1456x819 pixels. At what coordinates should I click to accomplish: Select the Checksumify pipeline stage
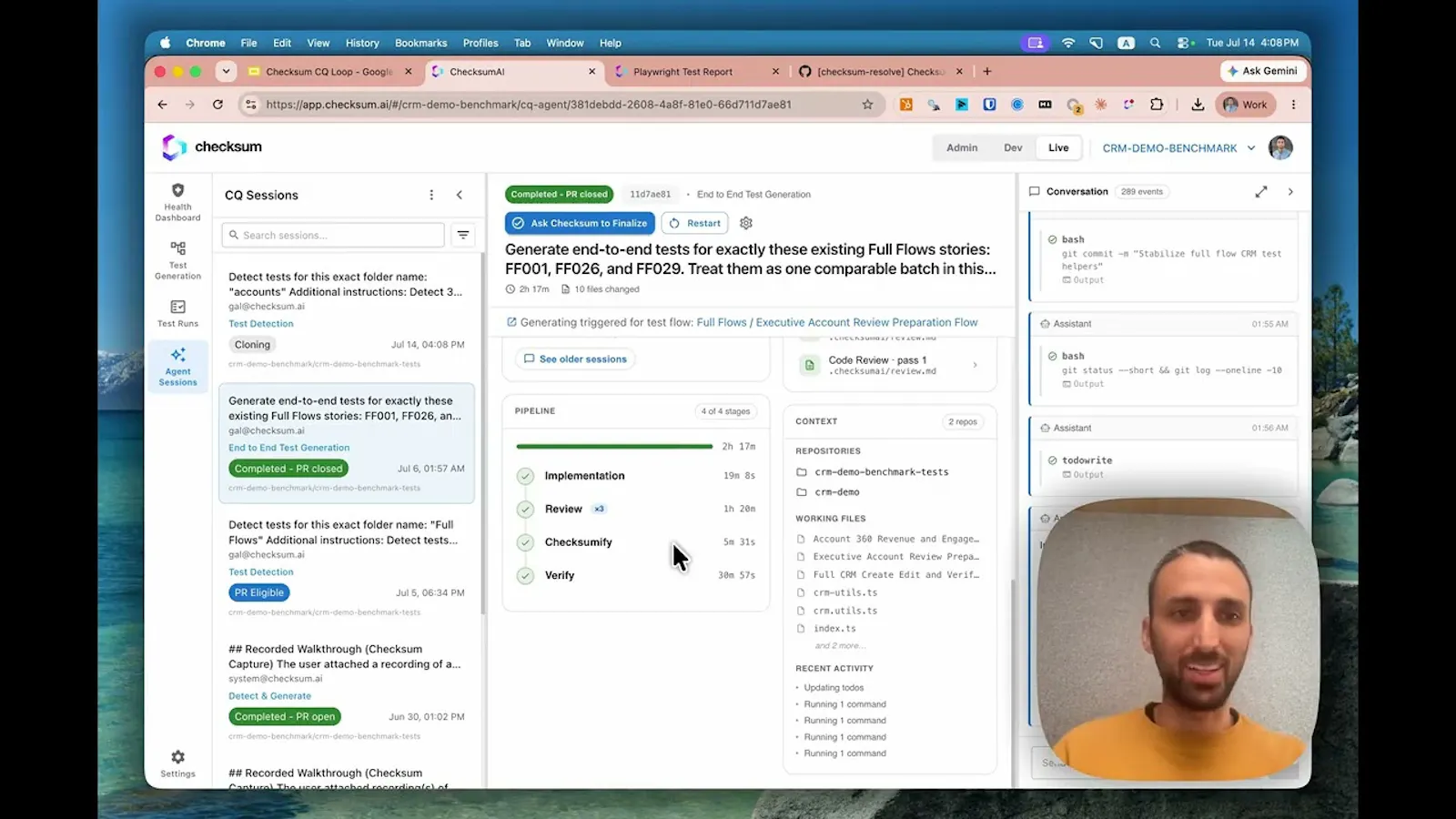click(x=636, y=542)
